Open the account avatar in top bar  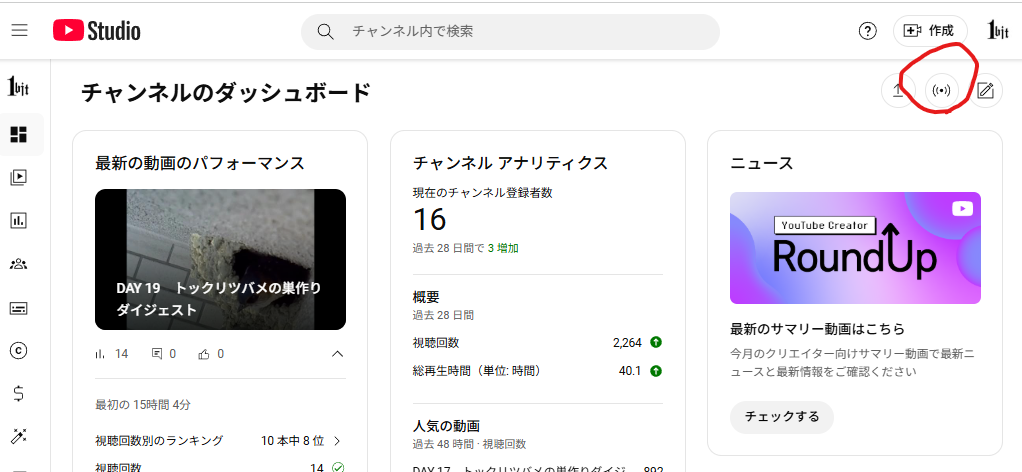click(998, 31)
